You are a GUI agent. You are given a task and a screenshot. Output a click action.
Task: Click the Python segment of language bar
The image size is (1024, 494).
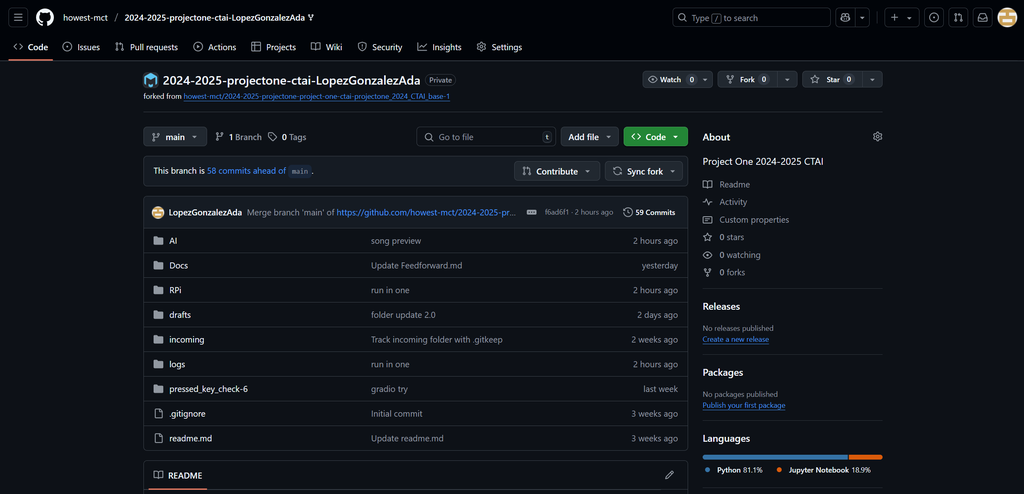click(x=775, y=457)
